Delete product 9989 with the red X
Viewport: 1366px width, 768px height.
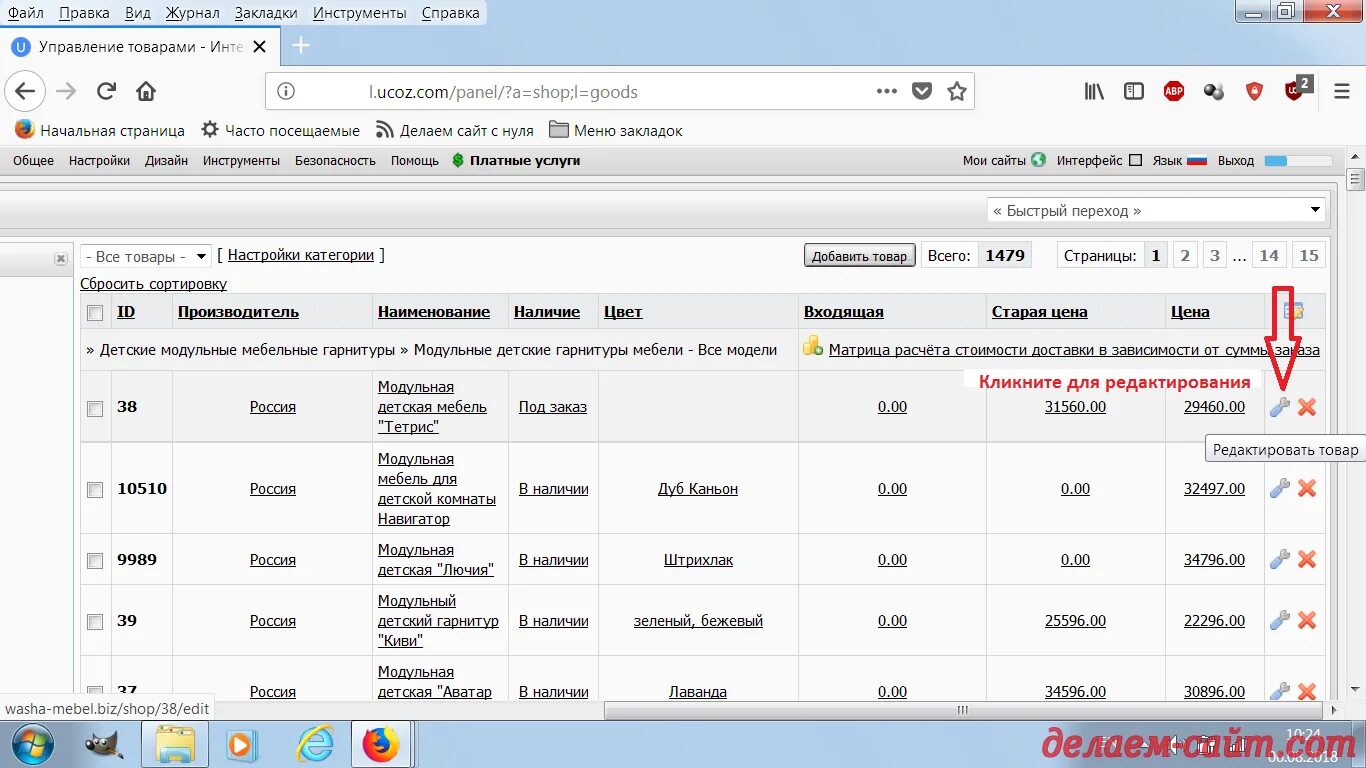1306,560
